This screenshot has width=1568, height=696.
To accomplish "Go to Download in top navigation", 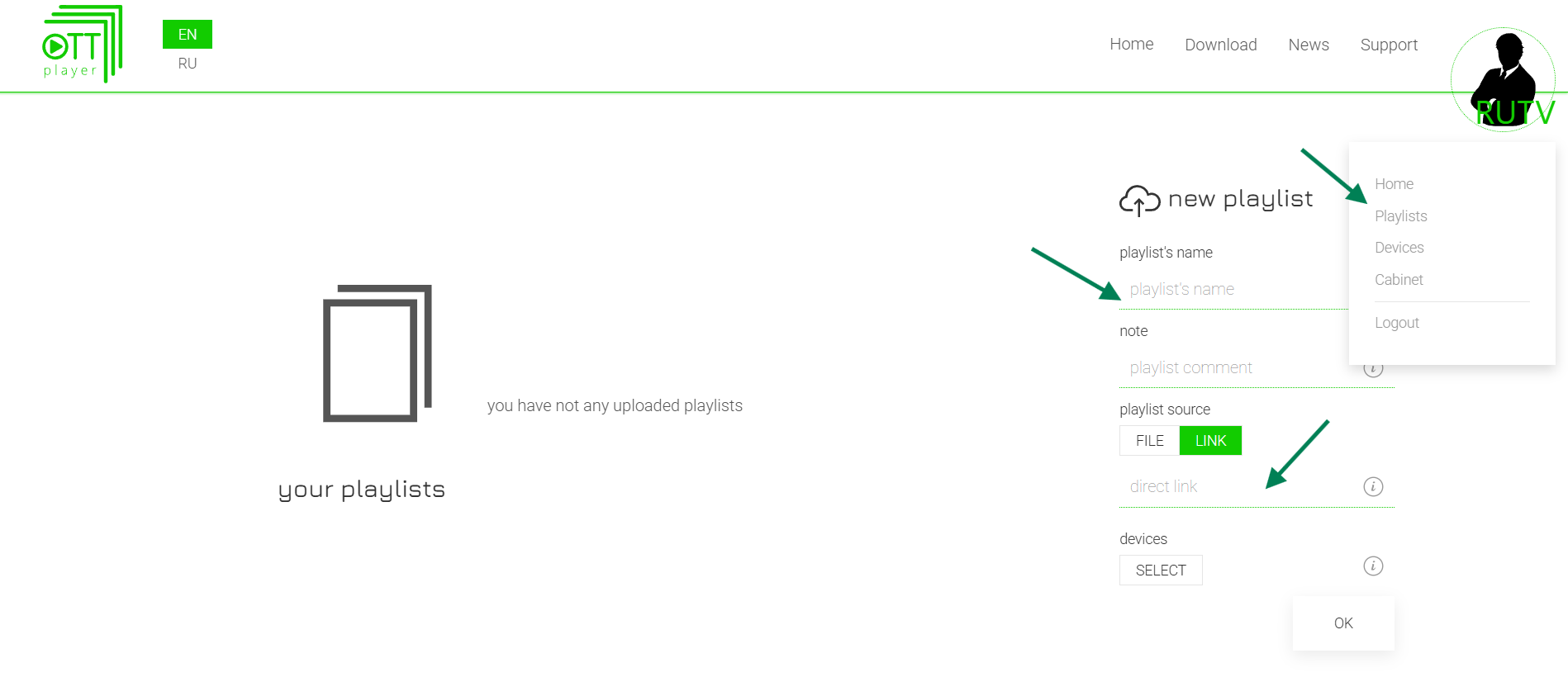I will [1220, 45].
